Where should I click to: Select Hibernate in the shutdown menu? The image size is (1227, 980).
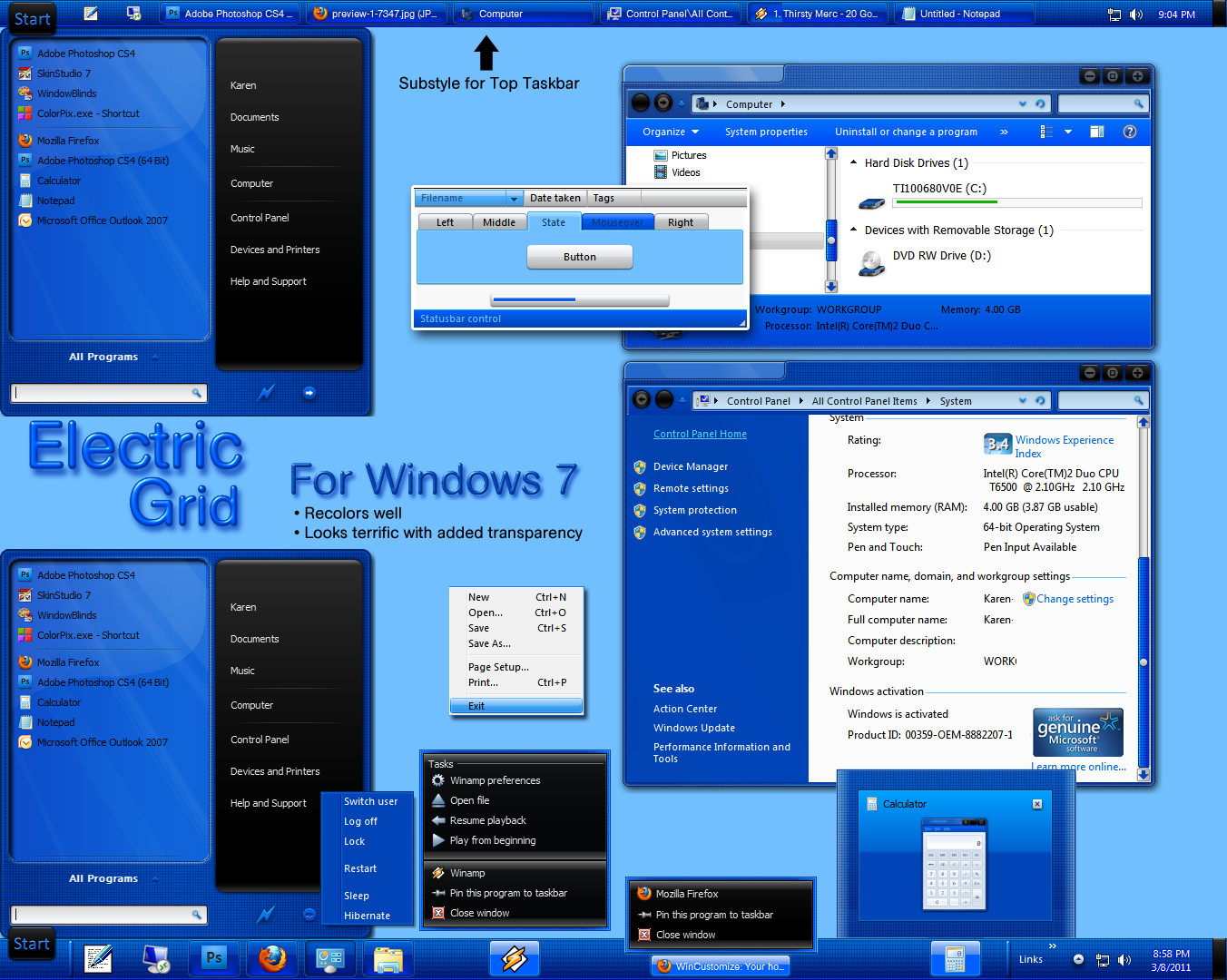pyautogui.click(x=368, y=916)
